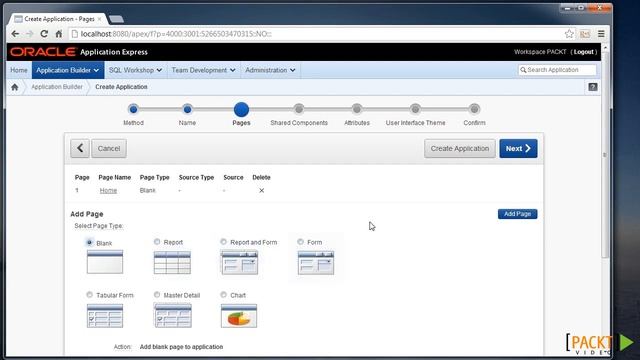This screenshot has height=360, width=640.
Task: Select the Form radio button
Action: (x=300, y=242)
